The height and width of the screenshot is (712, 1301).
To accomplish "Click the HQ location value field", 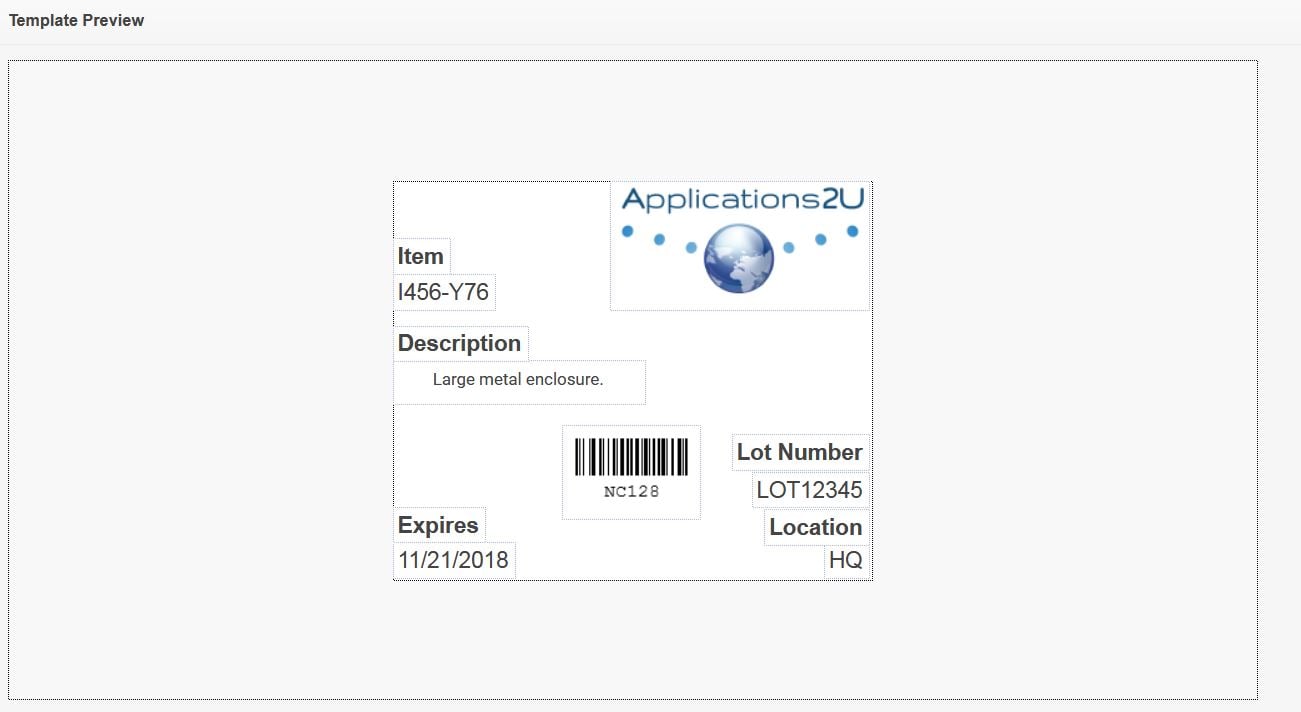I will click(845, 560).
